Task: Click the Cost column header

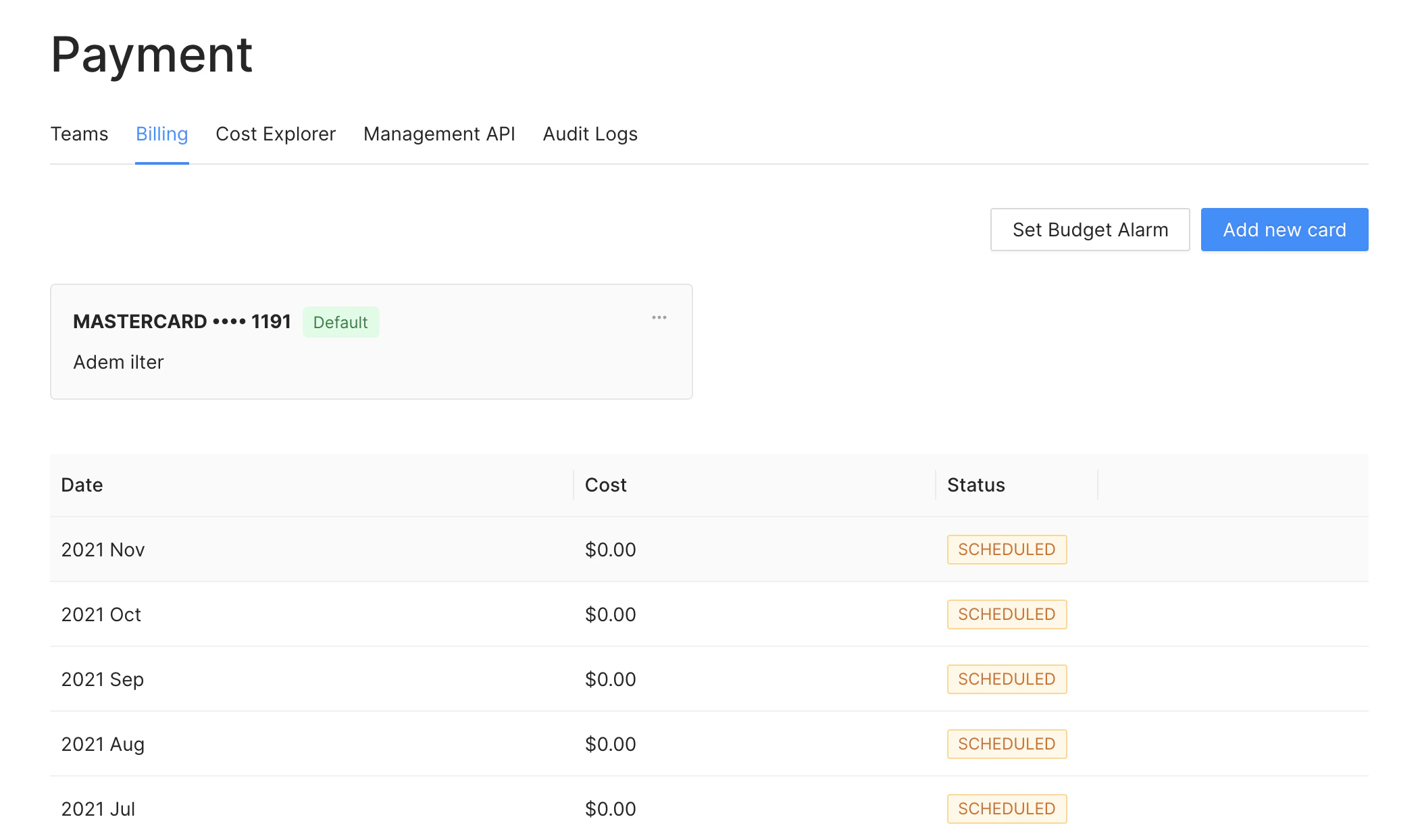Action: (605, 485)
